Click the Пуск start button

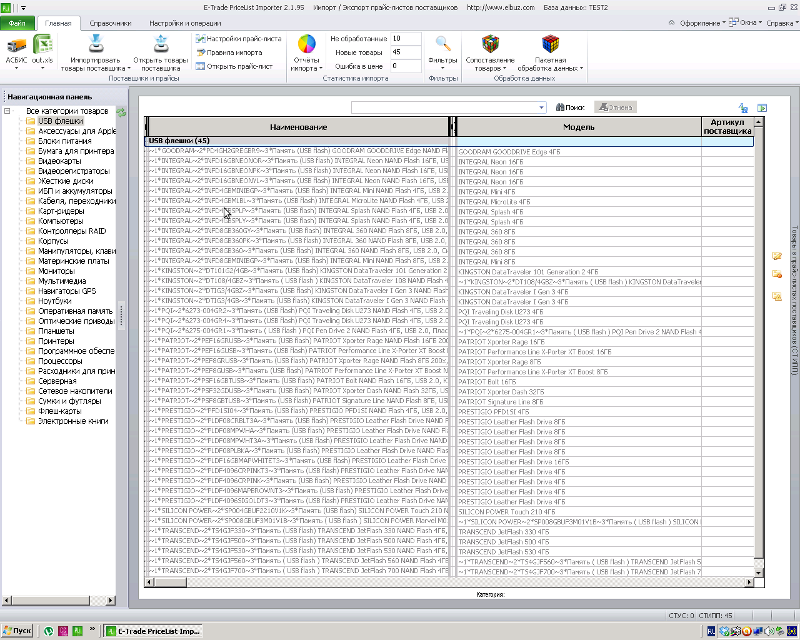[x=16, y=631]
